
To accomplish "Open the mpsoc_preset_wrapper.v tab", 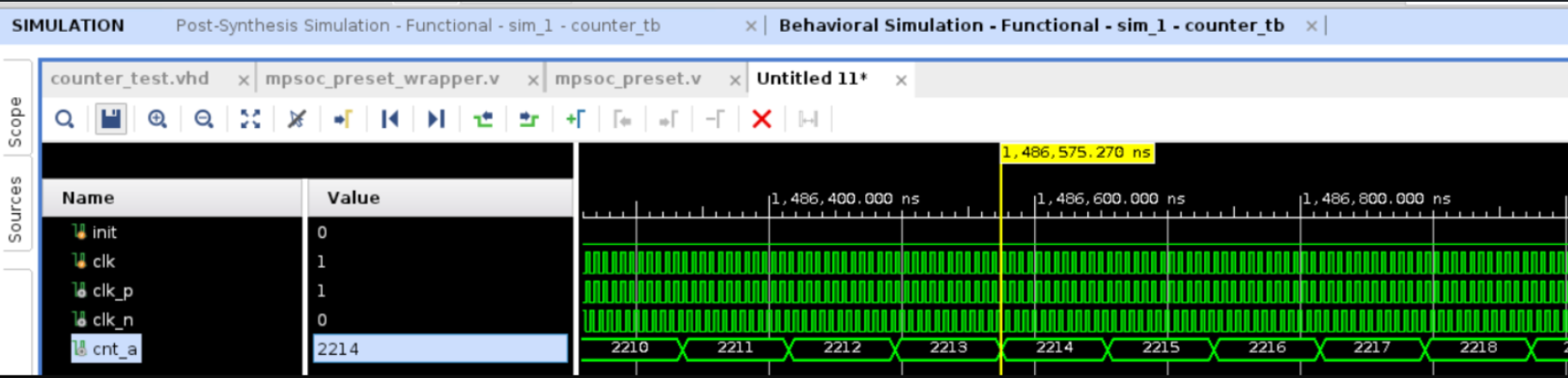I will click(x=382, y=79).
